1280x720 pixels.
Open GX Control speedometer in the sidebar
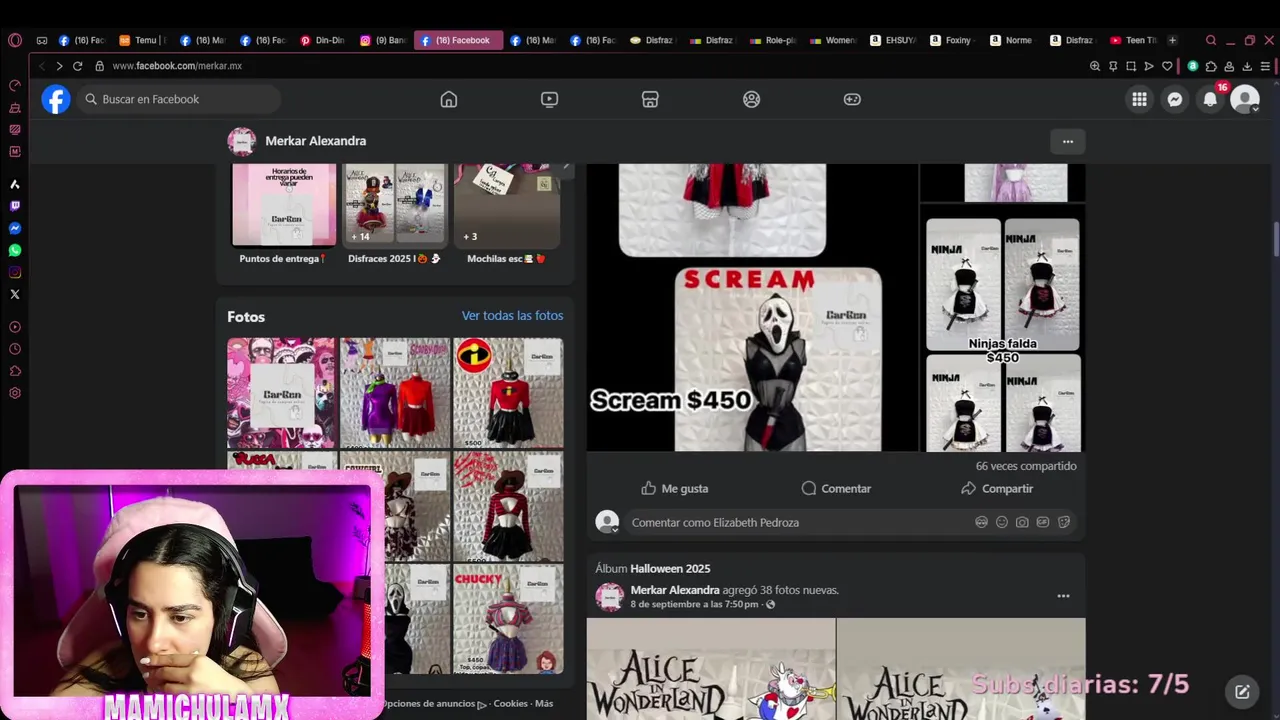14,85
